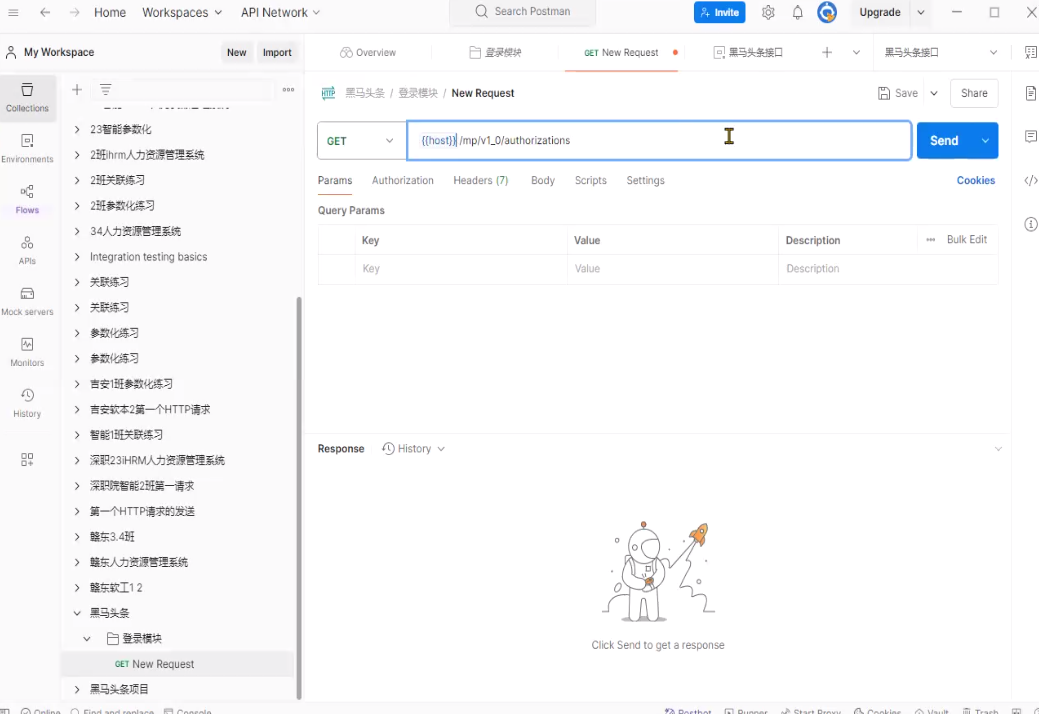Open the Upgrade dropdown arrow
This screenshot has width=1039, height=714.
coord(921,12)
